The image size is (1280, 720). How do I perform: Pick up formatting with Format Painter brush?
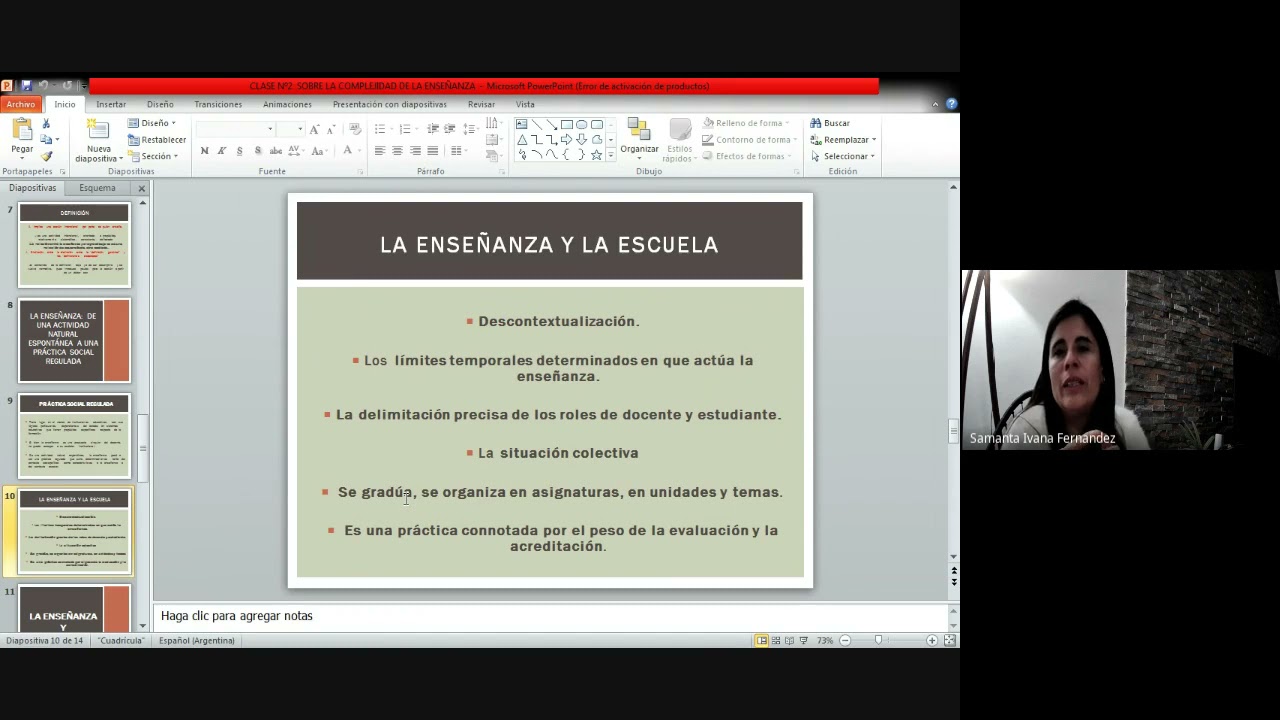tap(46, 156)
